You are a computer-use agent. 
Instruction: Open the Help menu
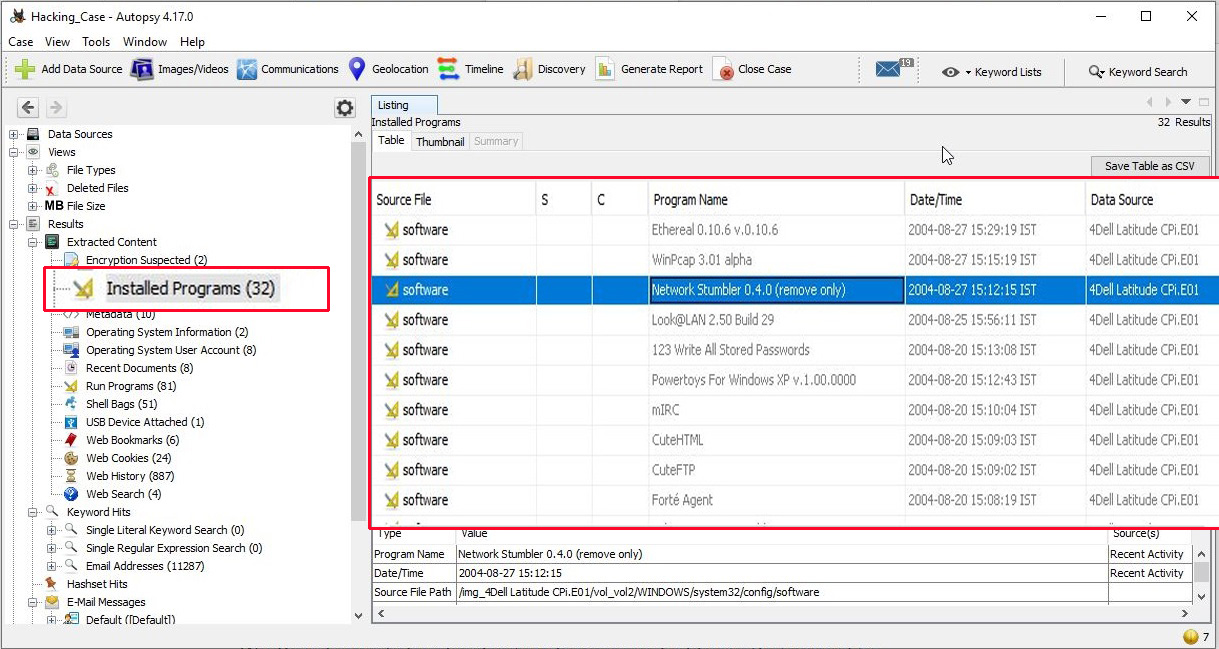click(193, 42)
